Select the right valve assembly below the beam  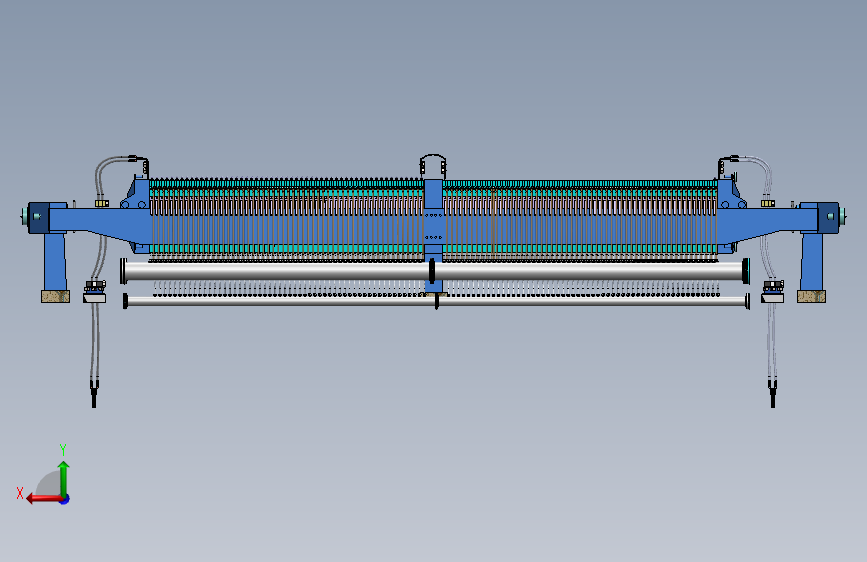772,292
